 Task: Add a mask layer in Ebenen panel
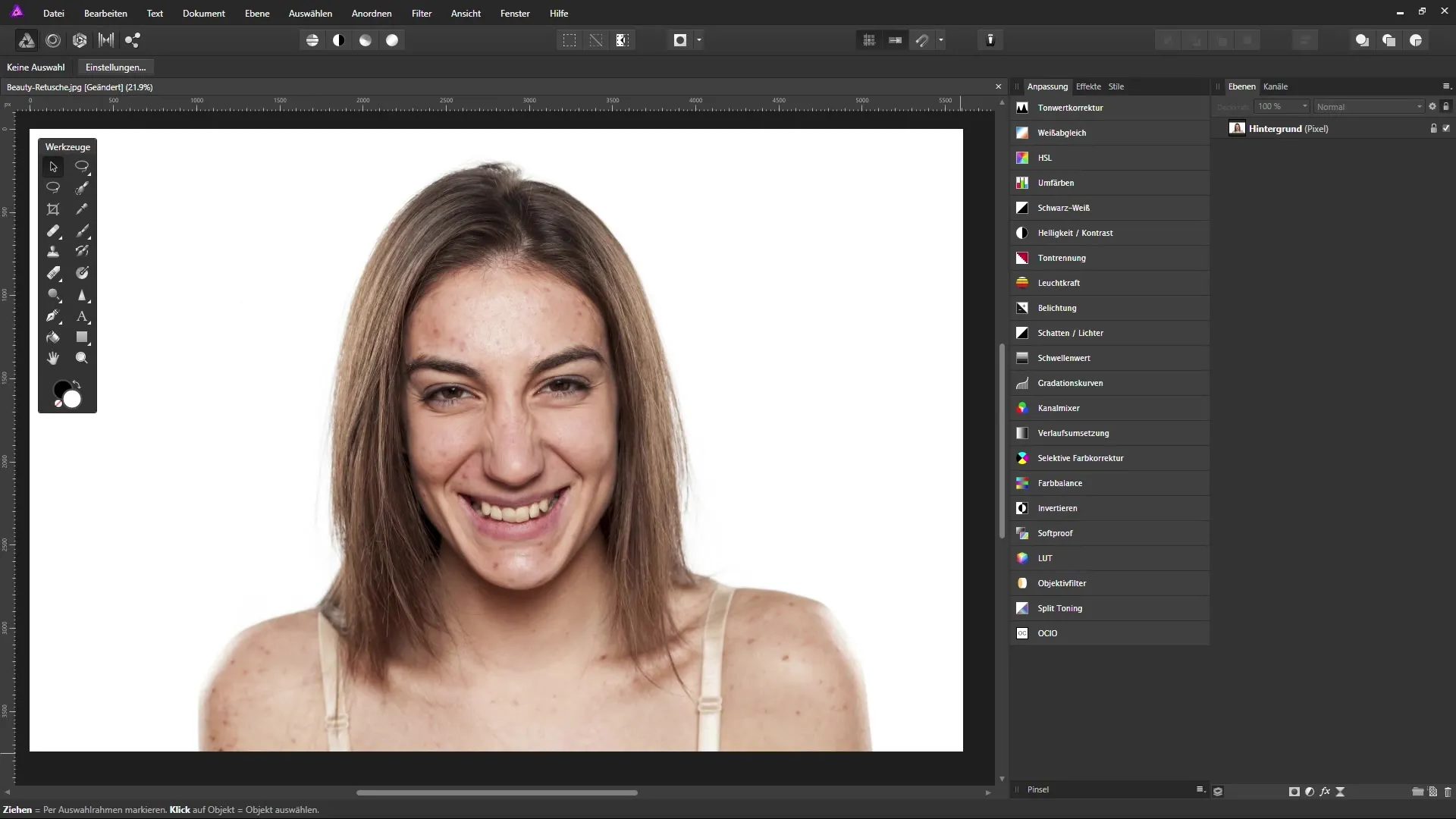point(1294,791)
